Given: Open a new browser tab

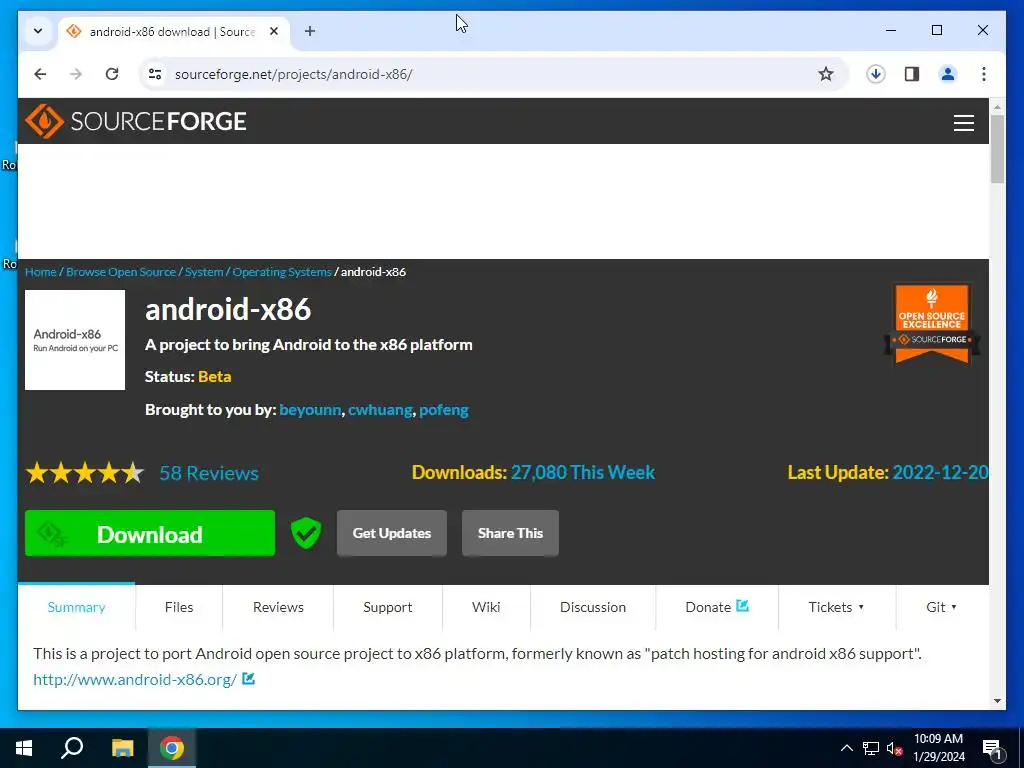Looking at the screenshot, I should (x=310, y=31).
